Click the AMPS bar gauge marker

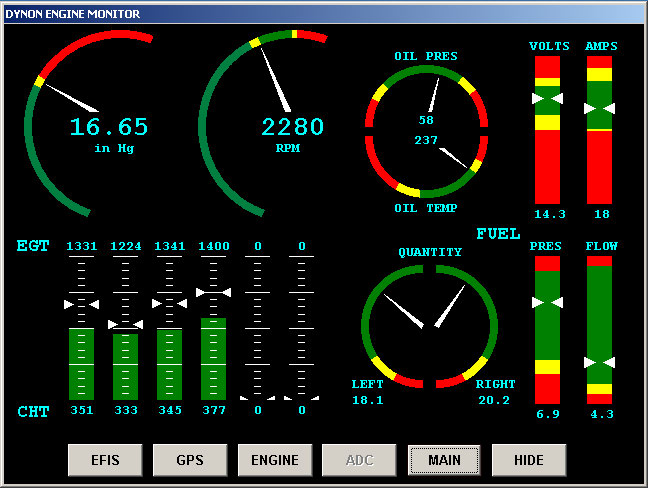[x=599, y=109]
